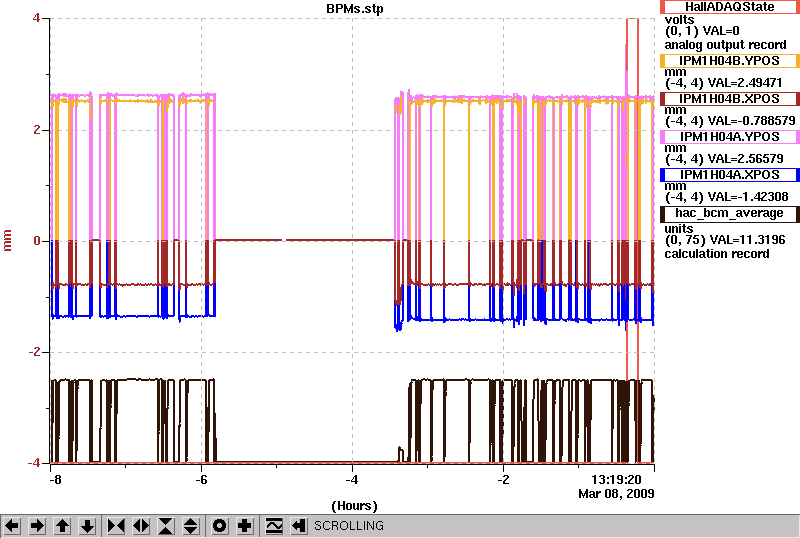Select the hac_bcm_average legend entry

pos(730,213)
